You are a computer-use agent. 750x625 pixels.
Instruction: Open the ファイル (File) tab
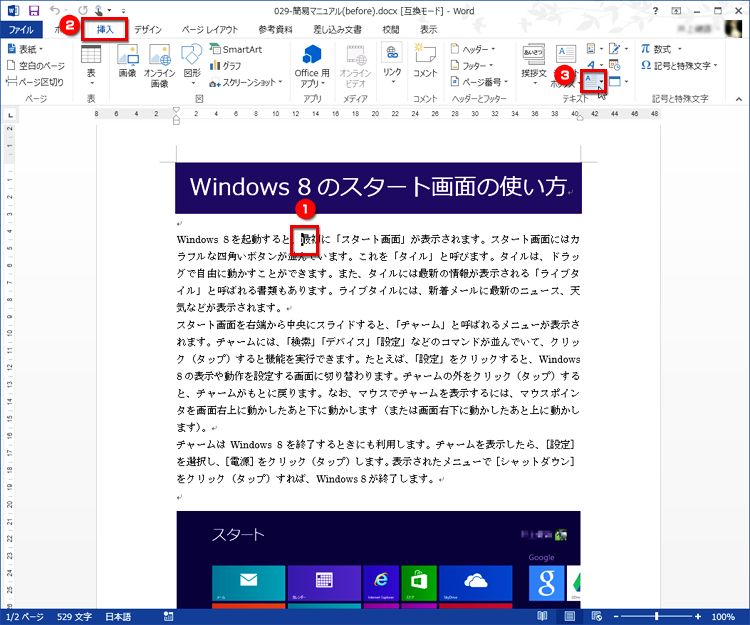pos(21,30)
